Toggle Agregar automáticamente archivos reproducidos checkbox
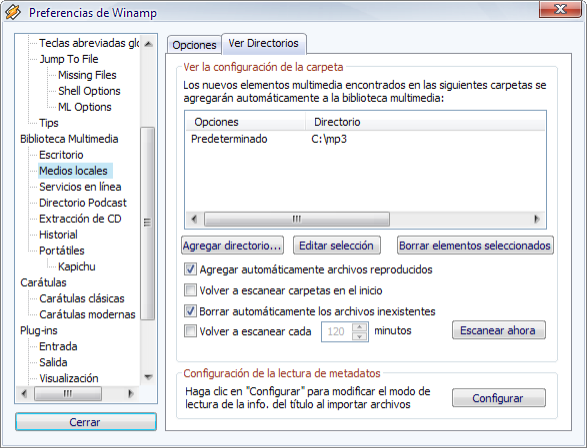 pyautogui.click(x=190, y=269)
